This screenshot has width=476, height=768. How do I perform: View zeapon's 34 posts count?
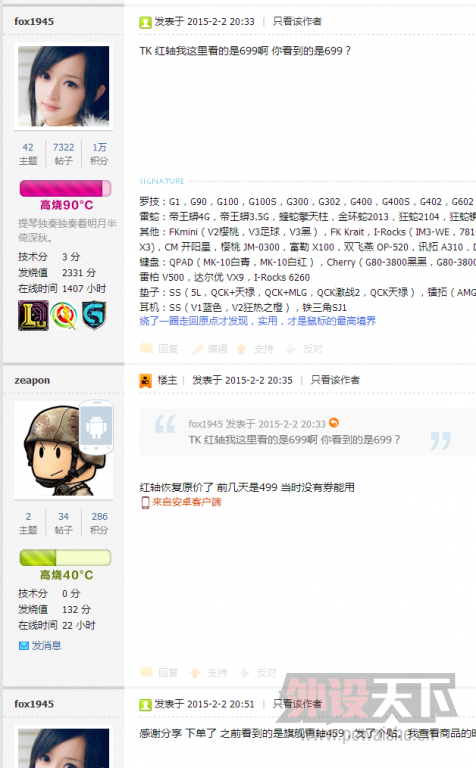click(x=64, y=517)
